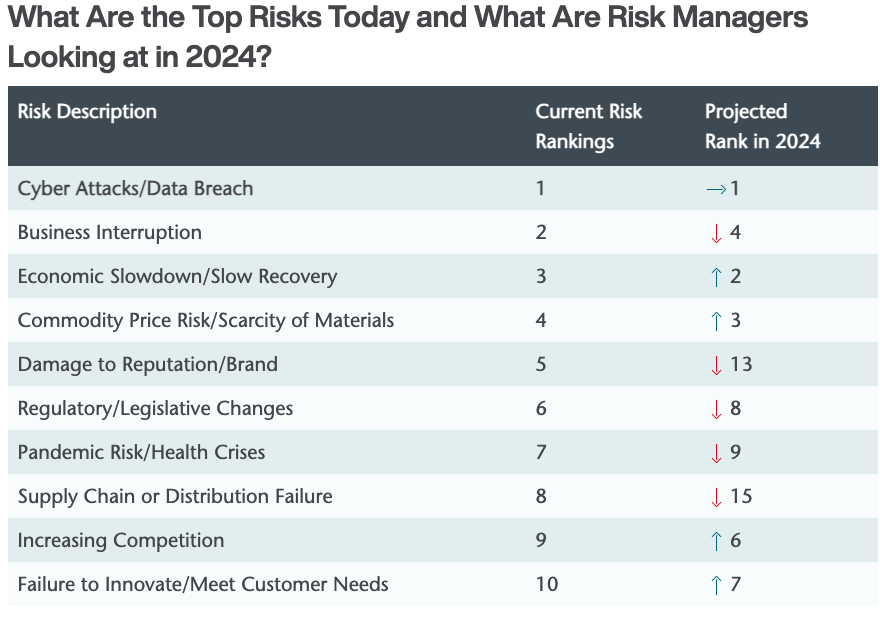Click current ranking 10 for Failure to Innovate

click(547, 584)
